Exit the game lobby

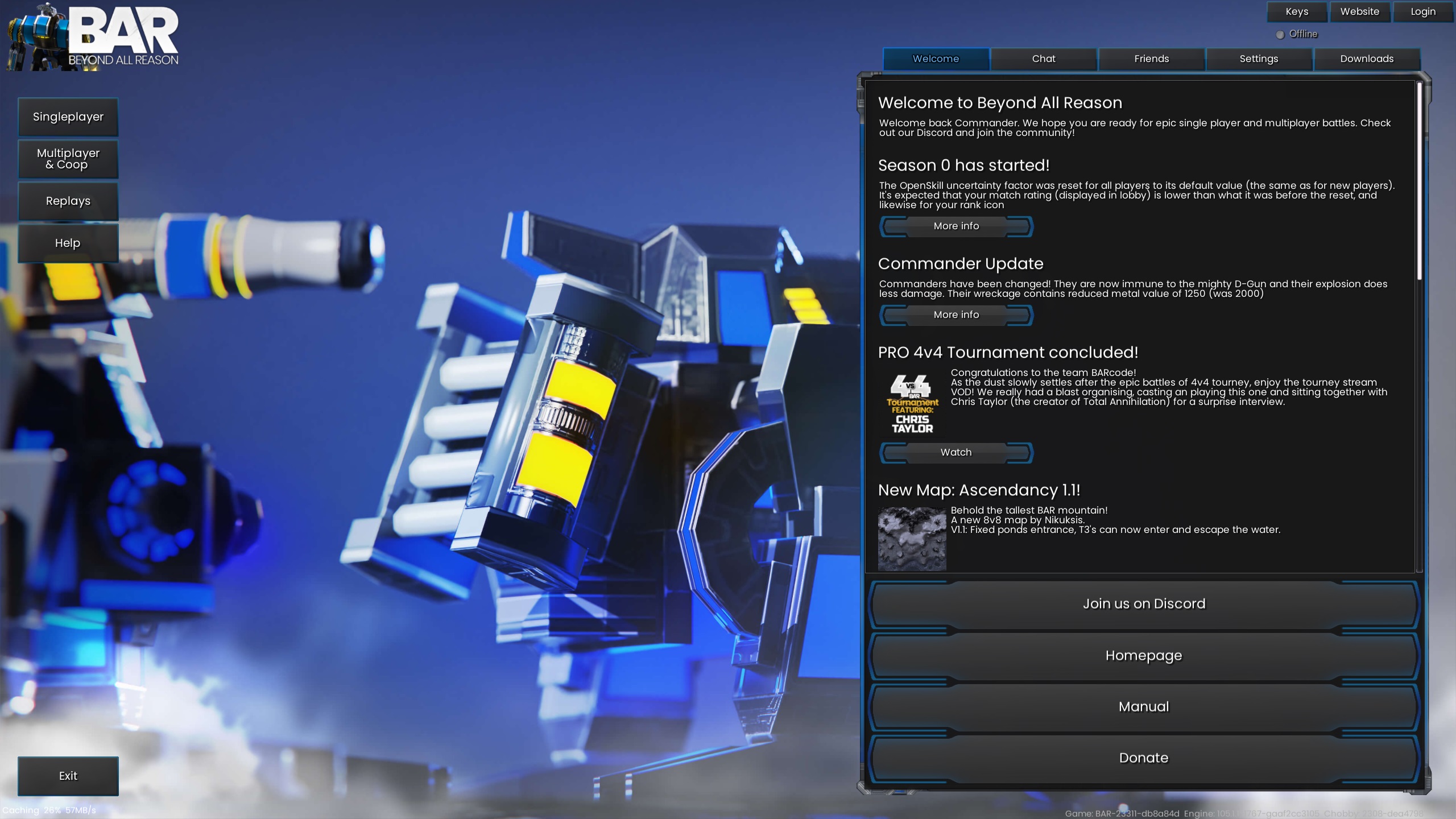[x=68, y=776]
